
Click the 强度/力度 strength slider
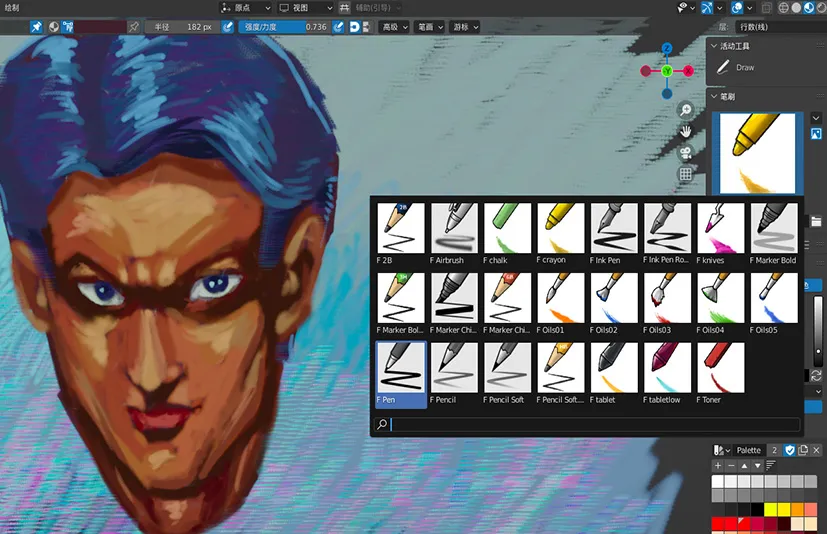click(284, 27)
